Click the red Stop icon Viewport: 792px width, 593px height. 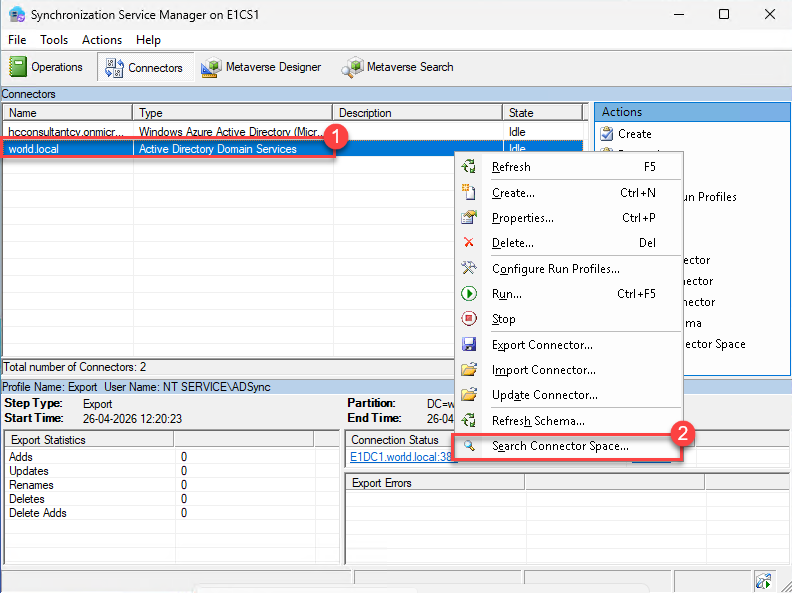pos(469,319)
